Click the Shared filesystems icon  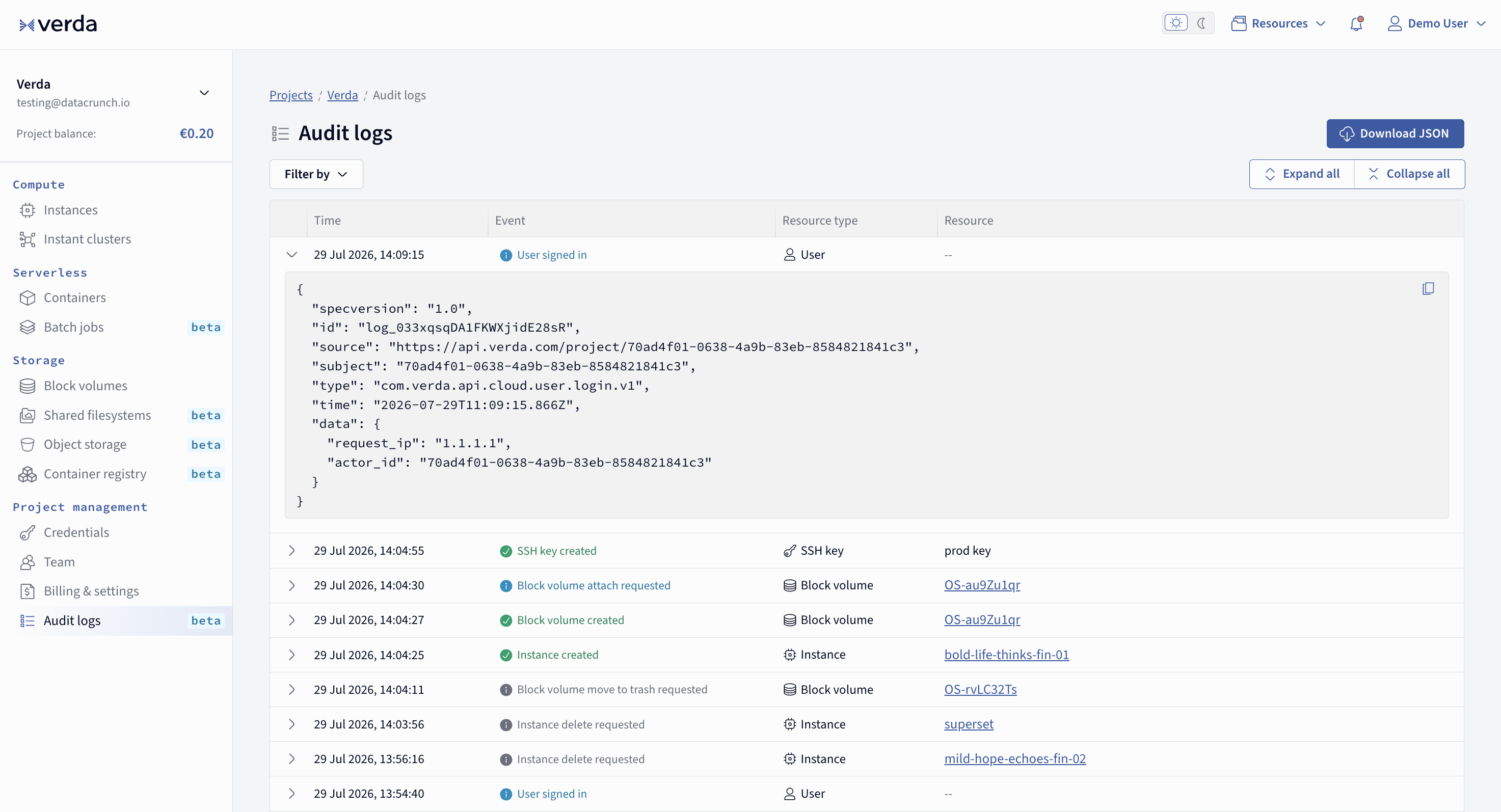point(28,415)
